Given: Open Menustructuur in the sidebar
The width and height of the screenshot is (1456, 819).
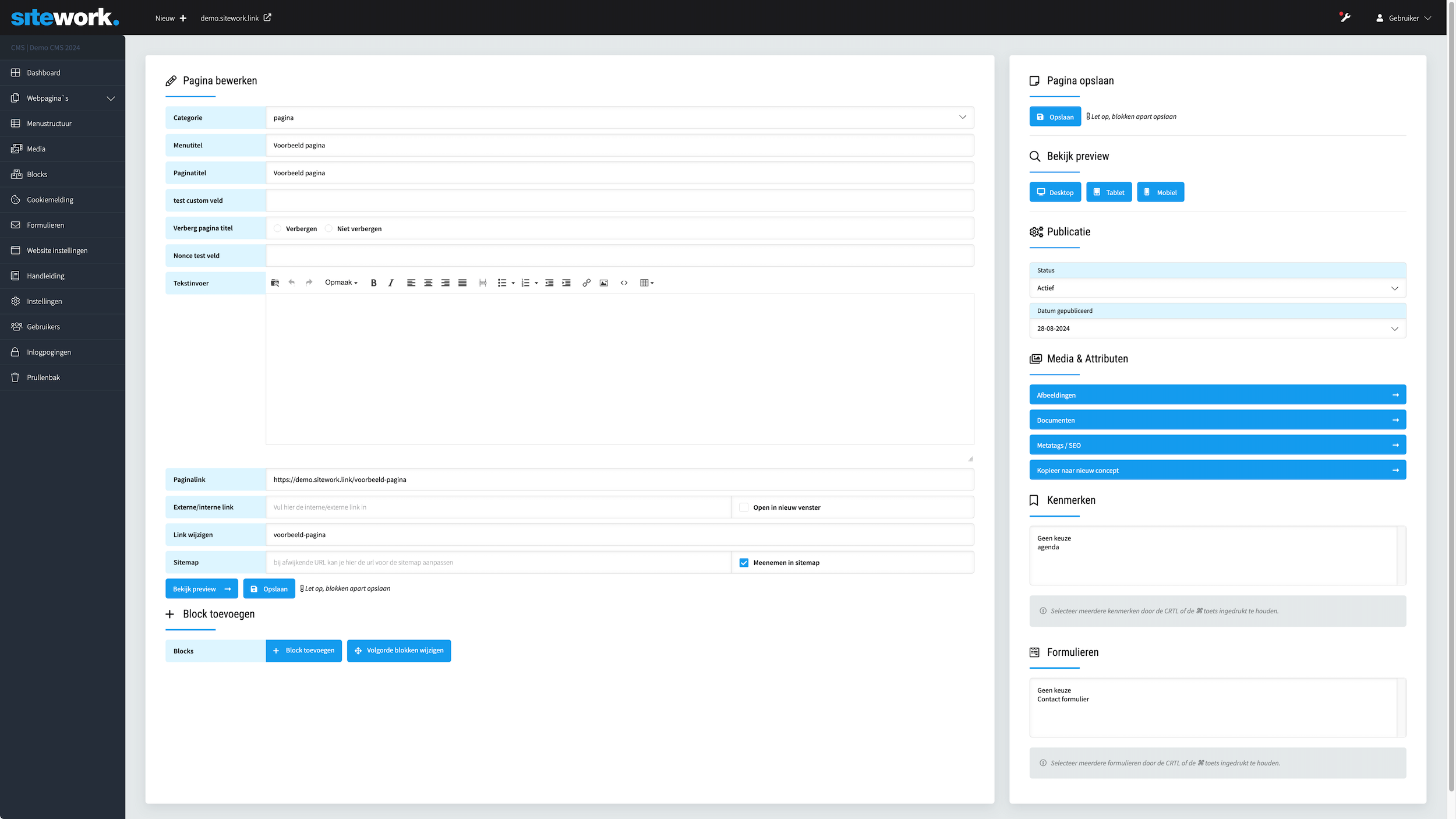Looking at the screenshot, I should click(50, 123).
